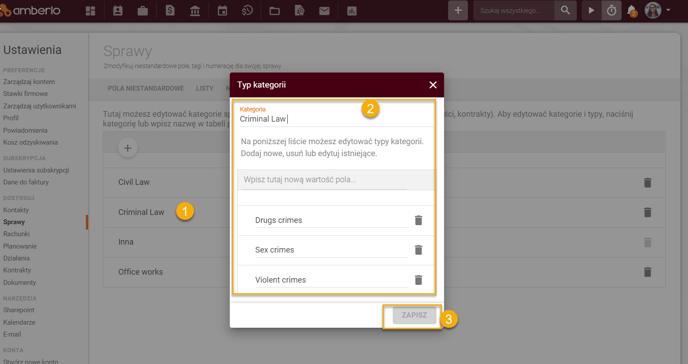Delete the Sex crimes type
Viewport: 688px width, 364px height.
[x=418, y=250]
